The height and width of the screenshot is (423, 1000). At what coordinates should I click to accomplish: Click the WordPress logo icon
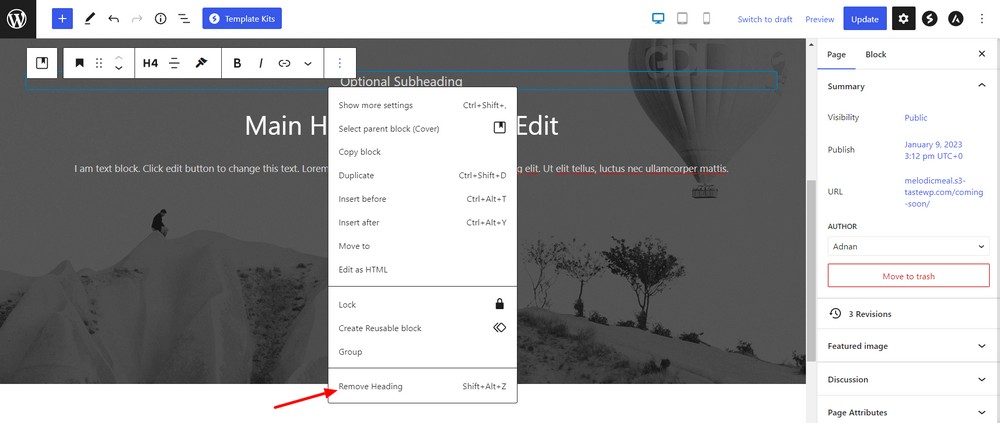(17, 19)
